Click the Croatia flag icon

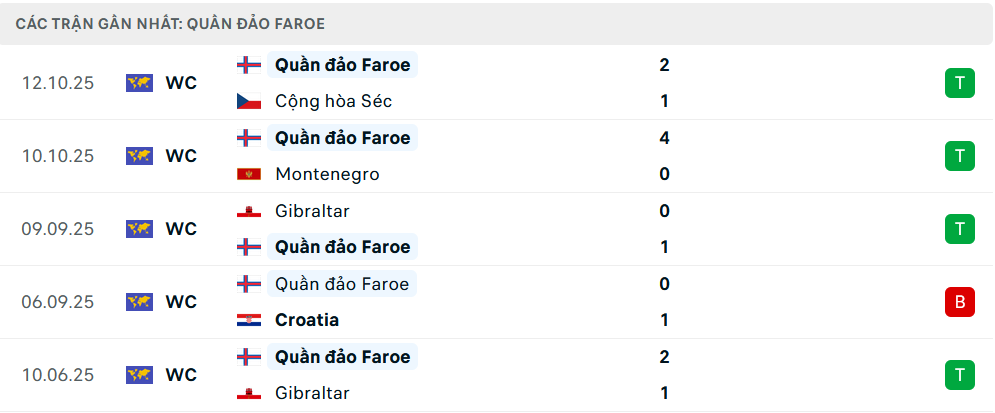[x=248, y=320]
